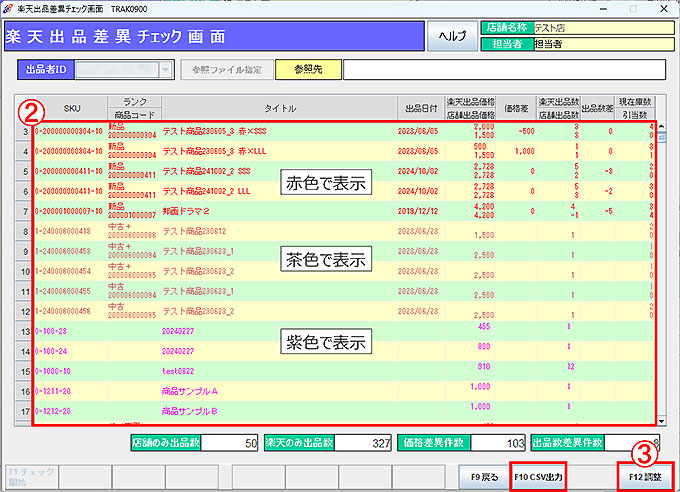Select the タイトル column header
Screen dimensions: 680x492
[279, 107]
